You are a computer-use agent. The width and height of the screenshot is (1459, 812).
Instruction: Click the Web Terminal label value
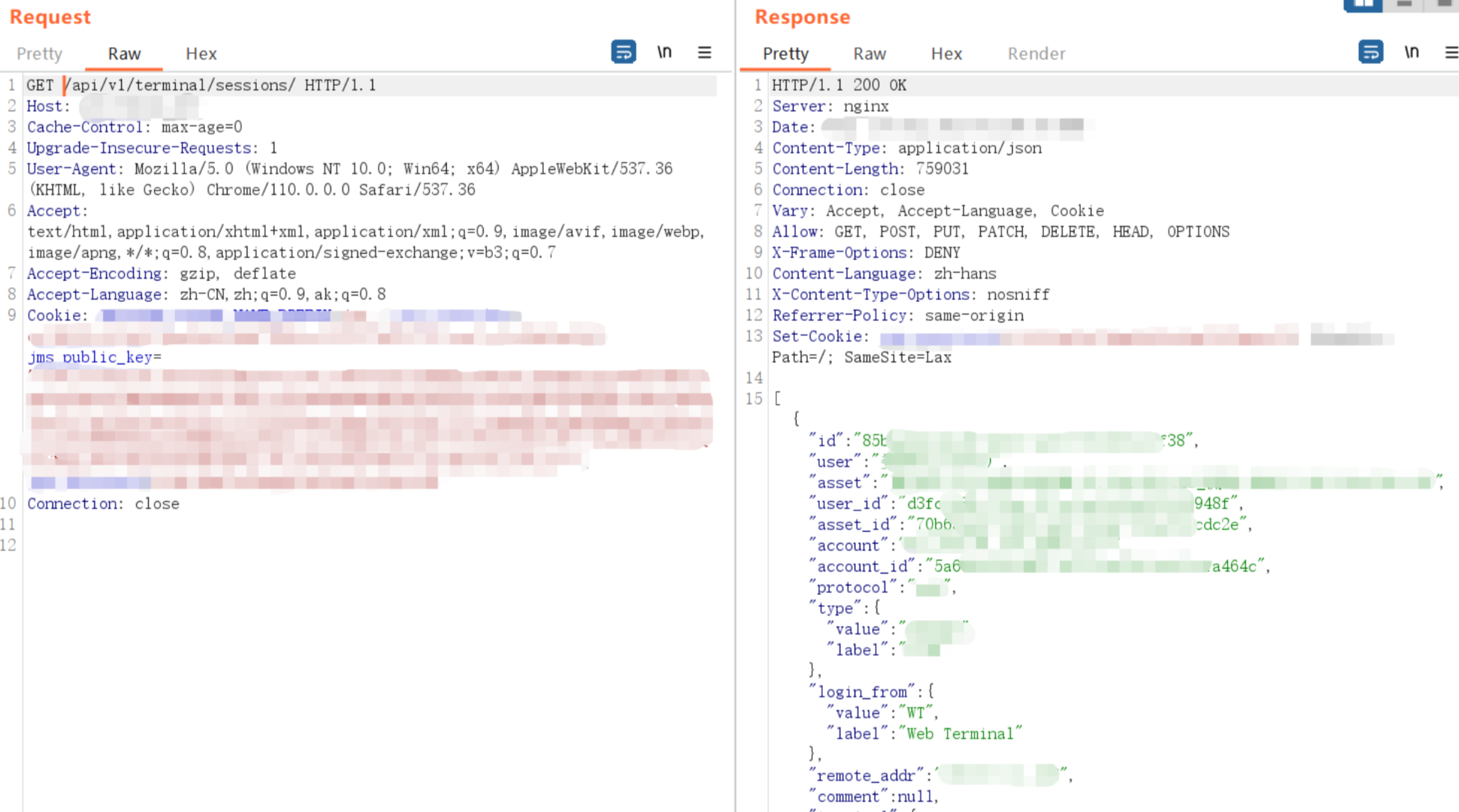point(960,734)
